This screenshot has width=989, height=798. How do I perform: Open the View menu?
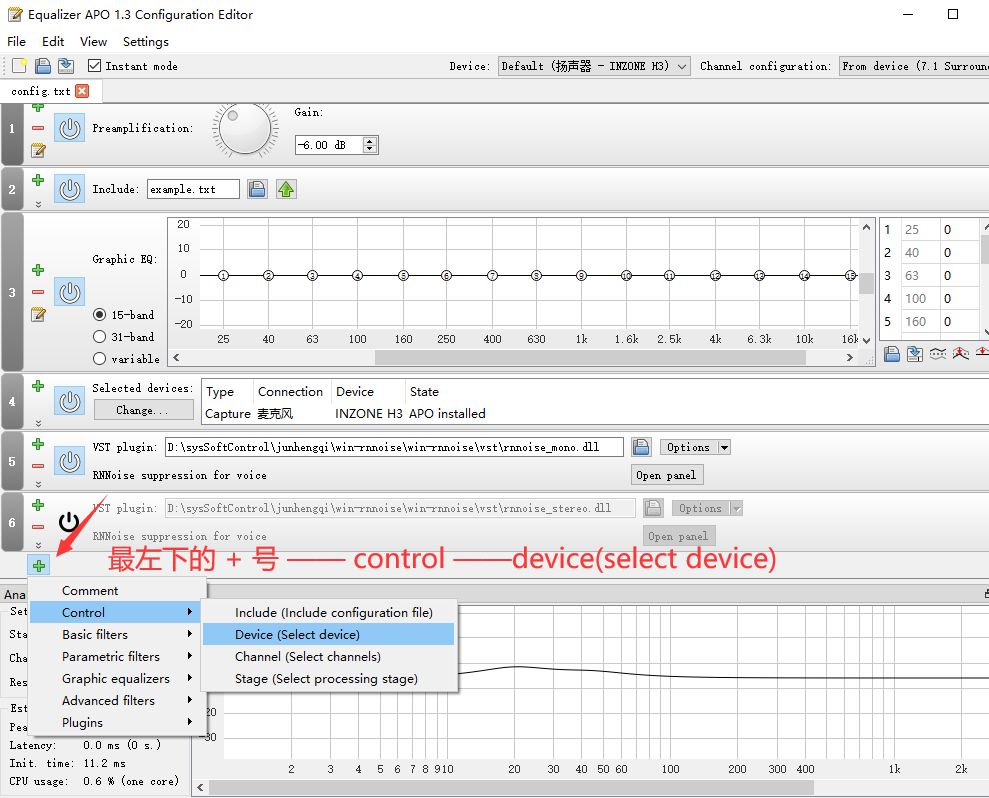[93, 42]
